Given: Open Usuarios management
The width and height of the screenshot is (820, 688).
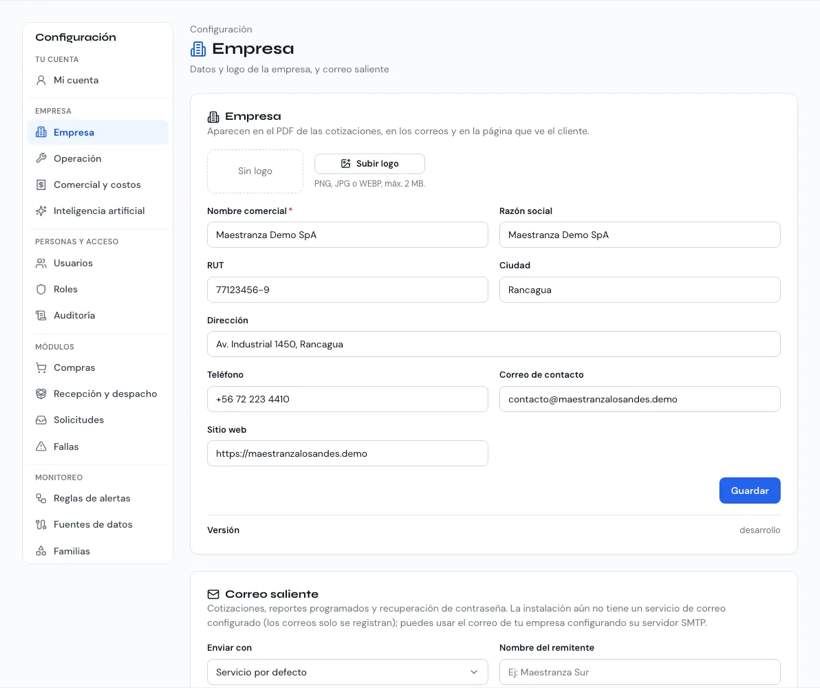Looking at the screenshot, I should pos(98,263).
